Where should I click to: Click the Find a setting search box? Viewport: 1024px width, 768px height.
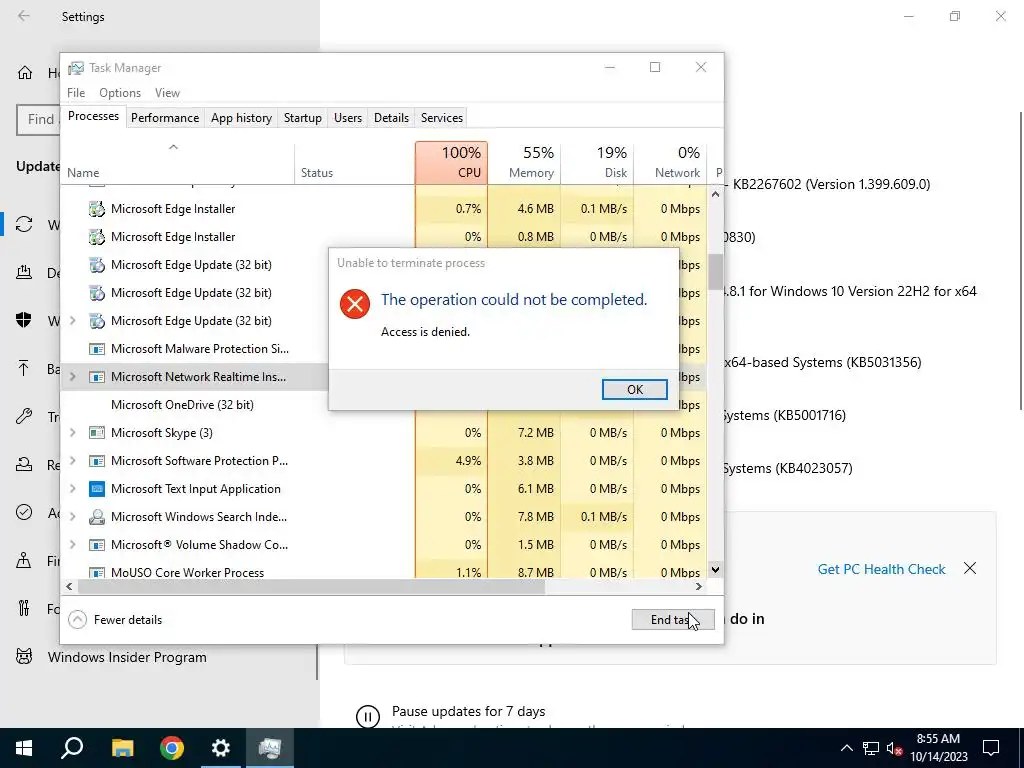click(38, 119)
